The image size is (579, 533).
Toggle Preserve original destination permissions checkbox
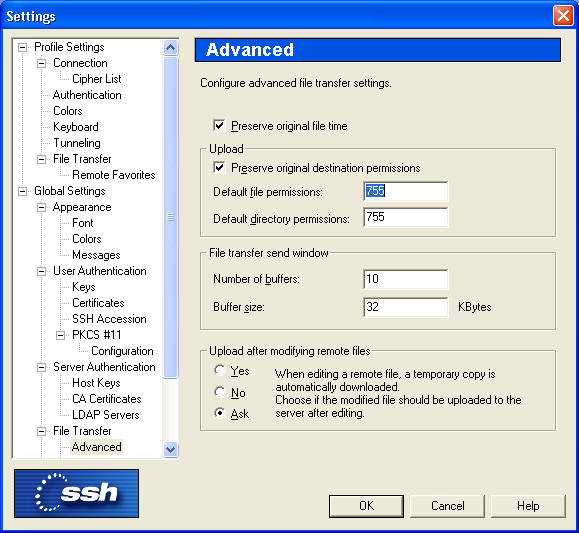point(219,168)
